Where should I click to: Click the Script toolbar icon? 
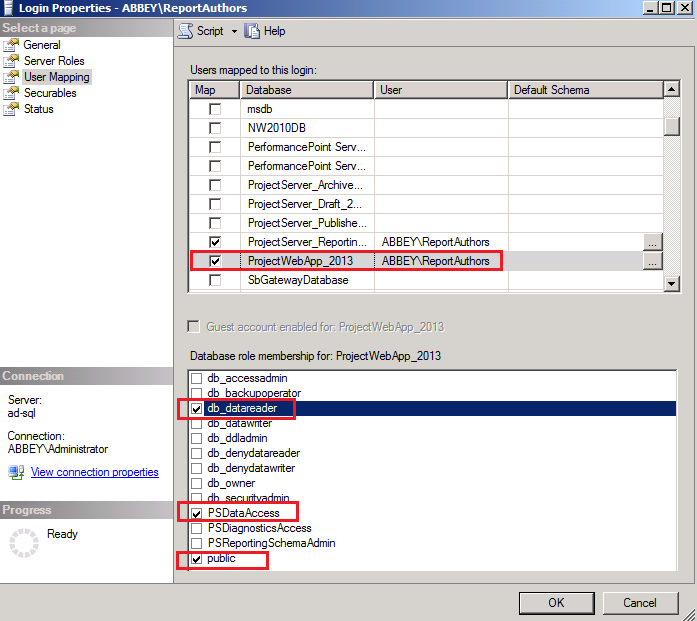pos(185,31)
